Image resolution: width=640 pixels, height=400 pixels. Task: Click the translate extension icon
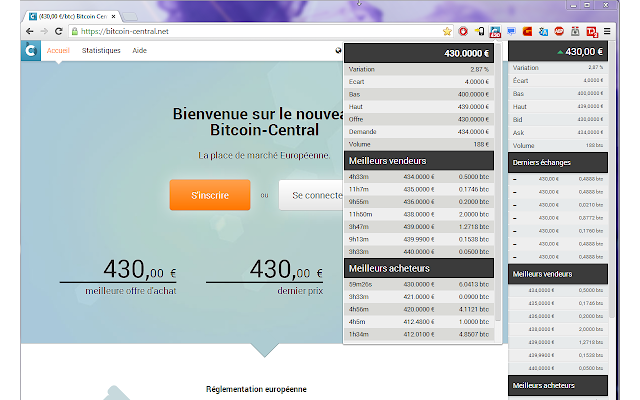(543, 31)
